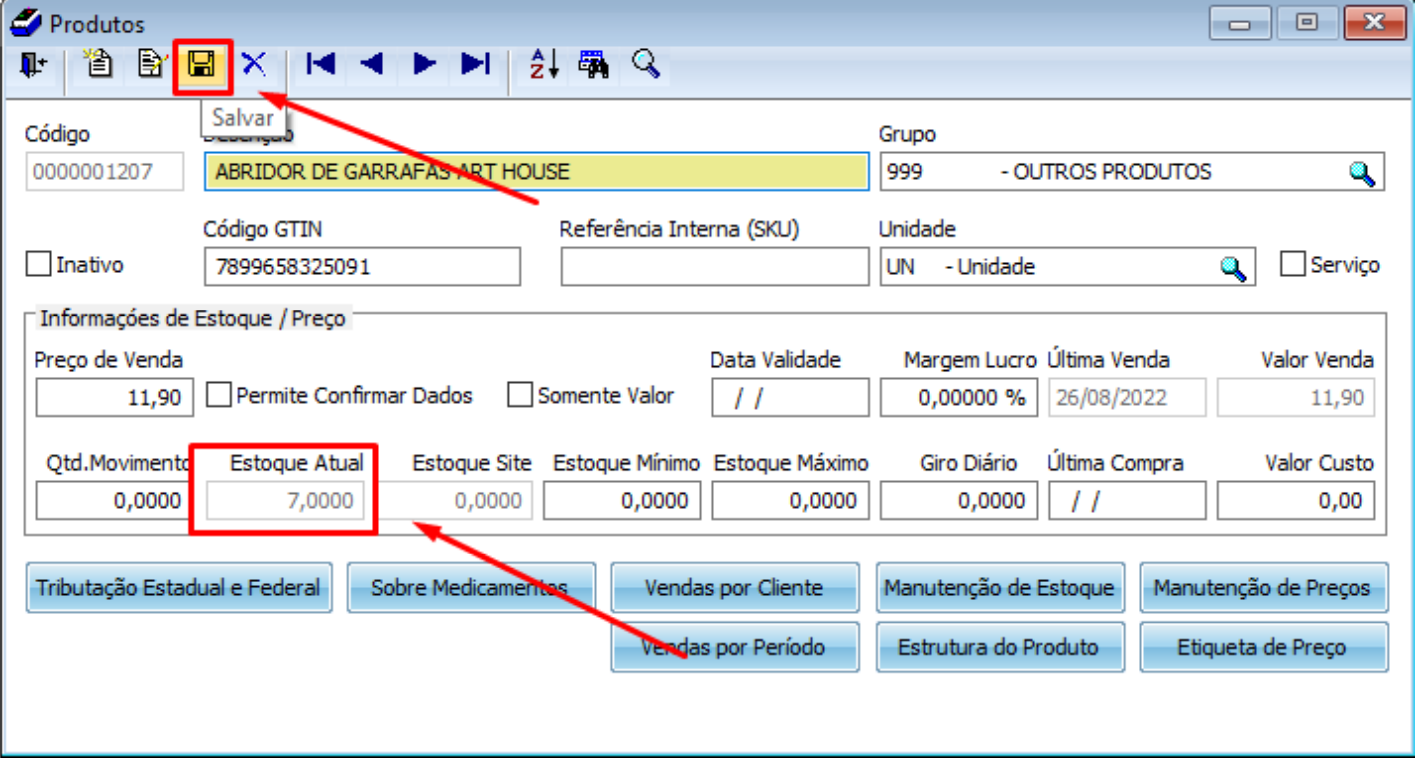Viewport: 1416px width, 760px height.
Task: Open Manutenção de Estoque
Action: 1000,588
